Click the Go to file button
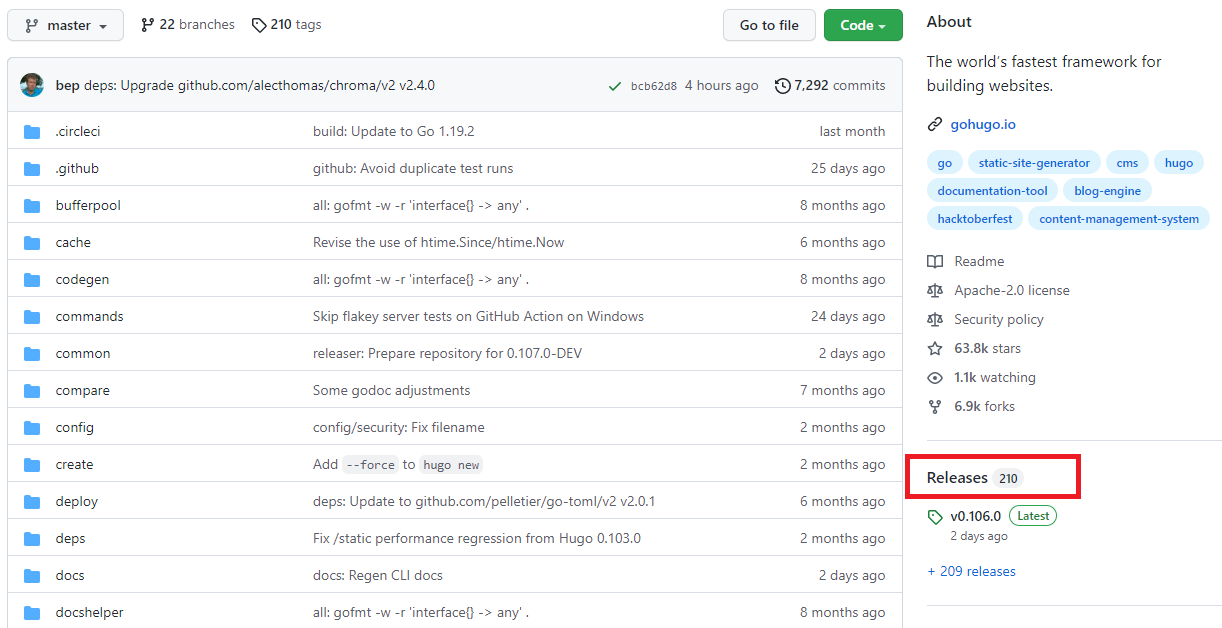Image resolution: width=1222 pixels, height=628 pixels. click(x=769, y=25)
